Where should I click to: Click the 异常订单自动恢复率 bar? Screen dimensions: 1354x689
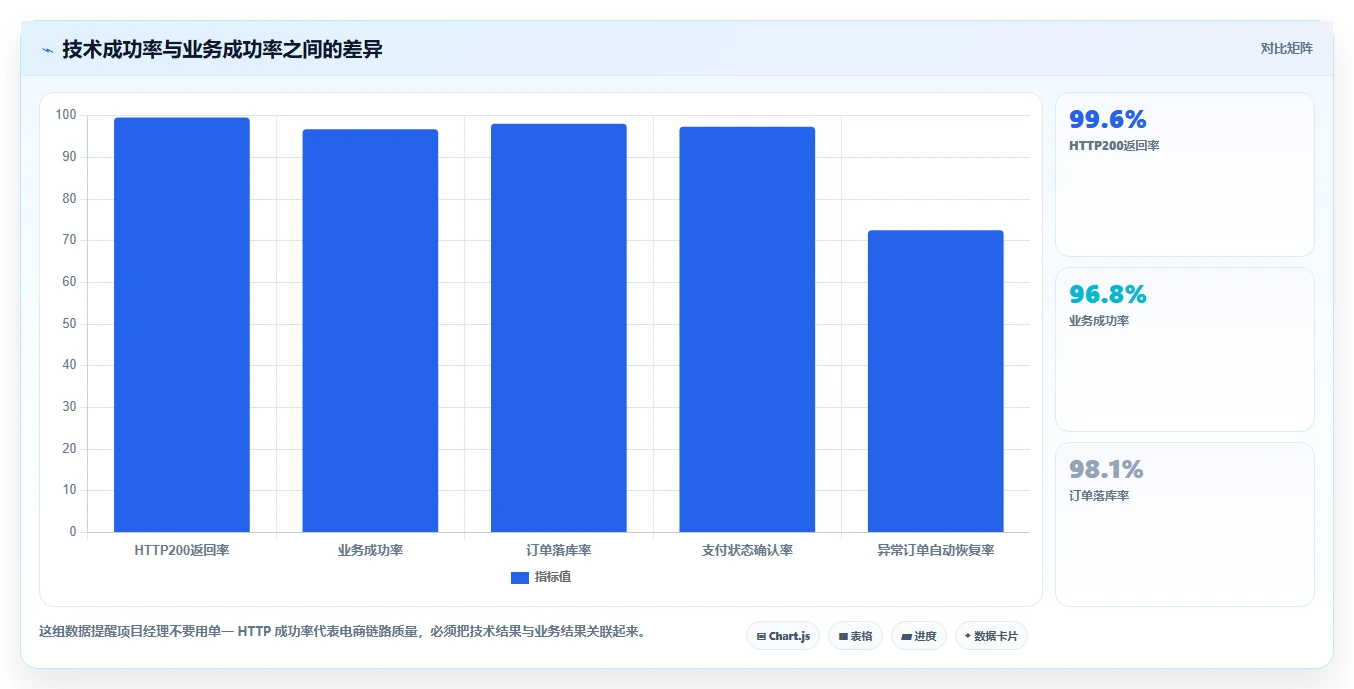pyautogui.click(x=935, y=381)
